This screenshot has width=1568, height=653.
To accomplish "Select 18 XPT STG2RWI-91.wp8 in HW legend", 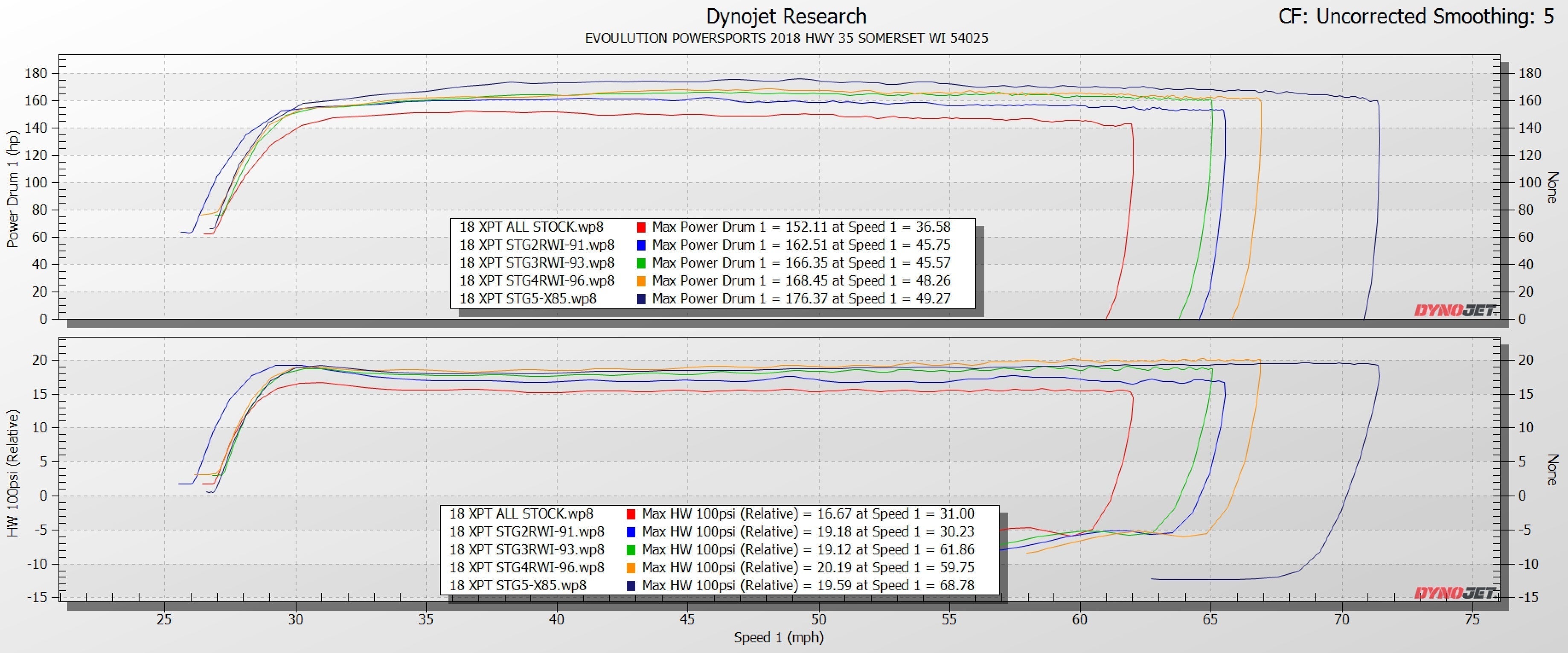I will pos(527,532).
